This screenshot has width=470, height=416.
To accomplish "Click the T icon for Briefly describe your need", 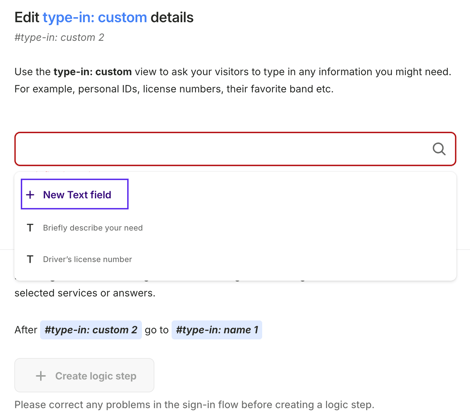I will pos(30,228).
